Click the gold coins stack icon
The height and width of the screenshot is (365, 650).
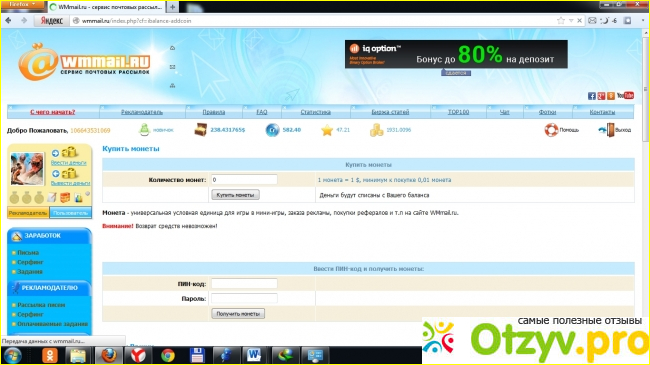point(376,130)
